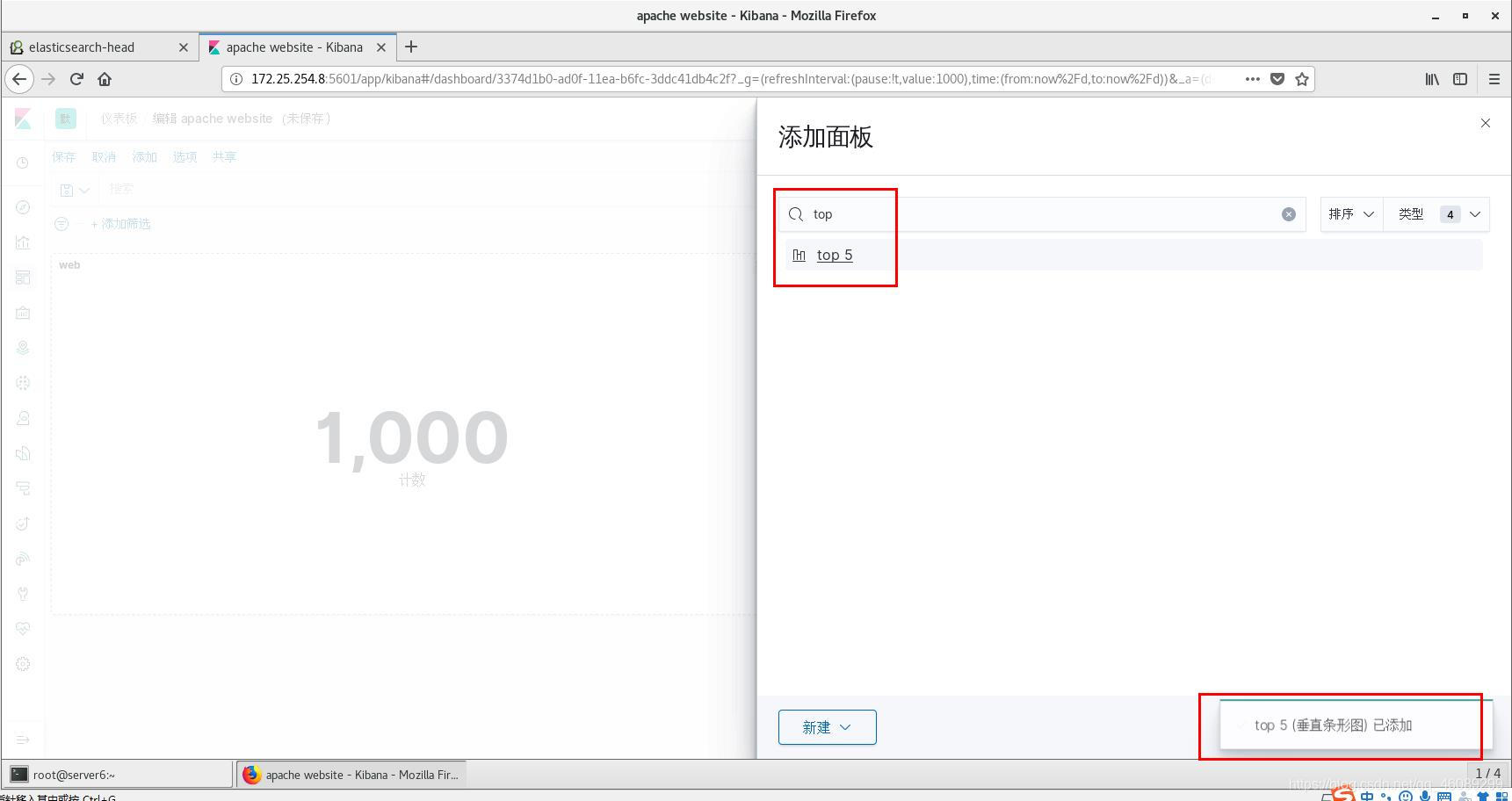
Task: Show Firefox sidebars
Action: coord(1460,79)
